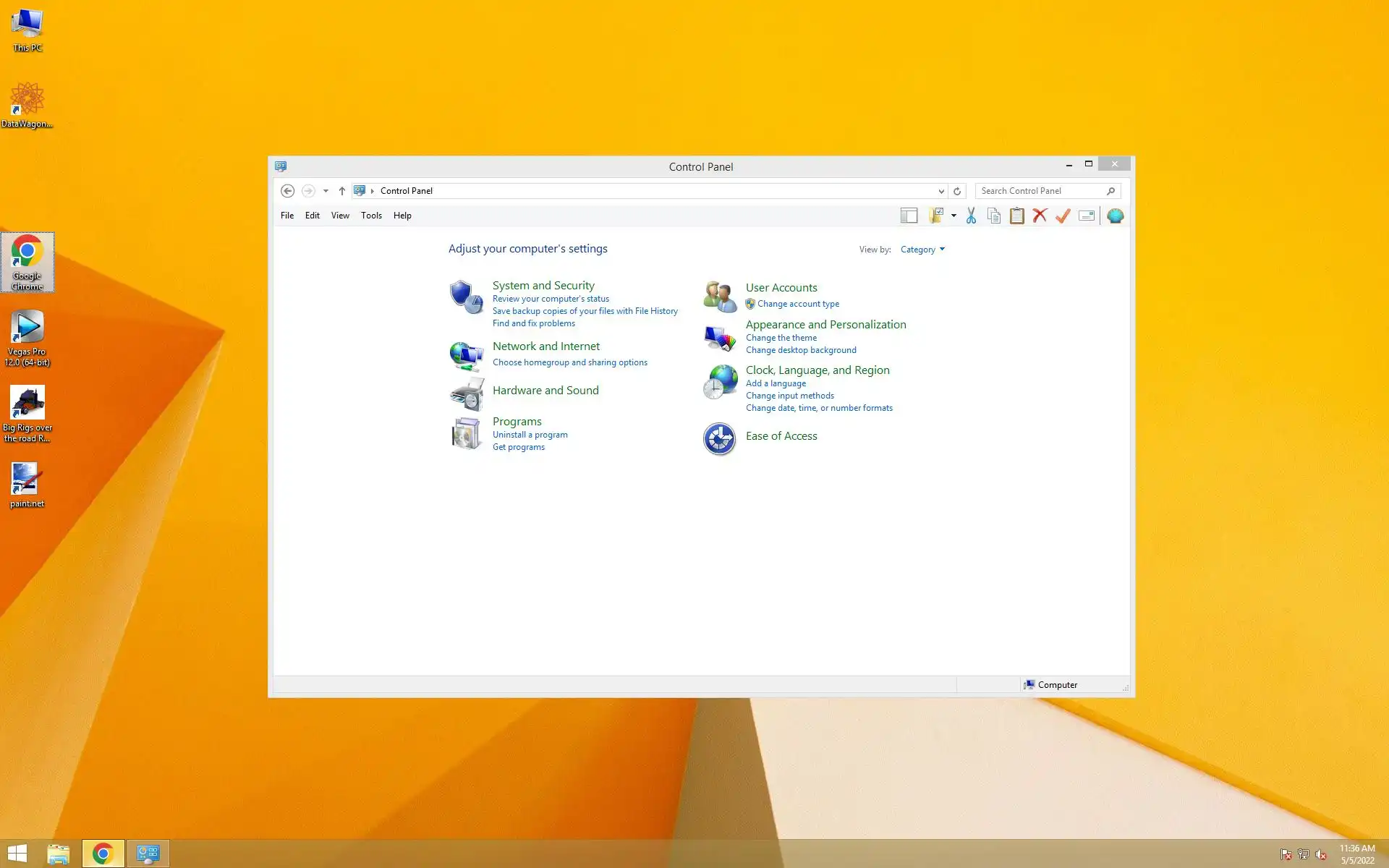Open the Tools menu
Image resolution: width=1389 pixels, height=868 pixels.
(x=371, y=216)
